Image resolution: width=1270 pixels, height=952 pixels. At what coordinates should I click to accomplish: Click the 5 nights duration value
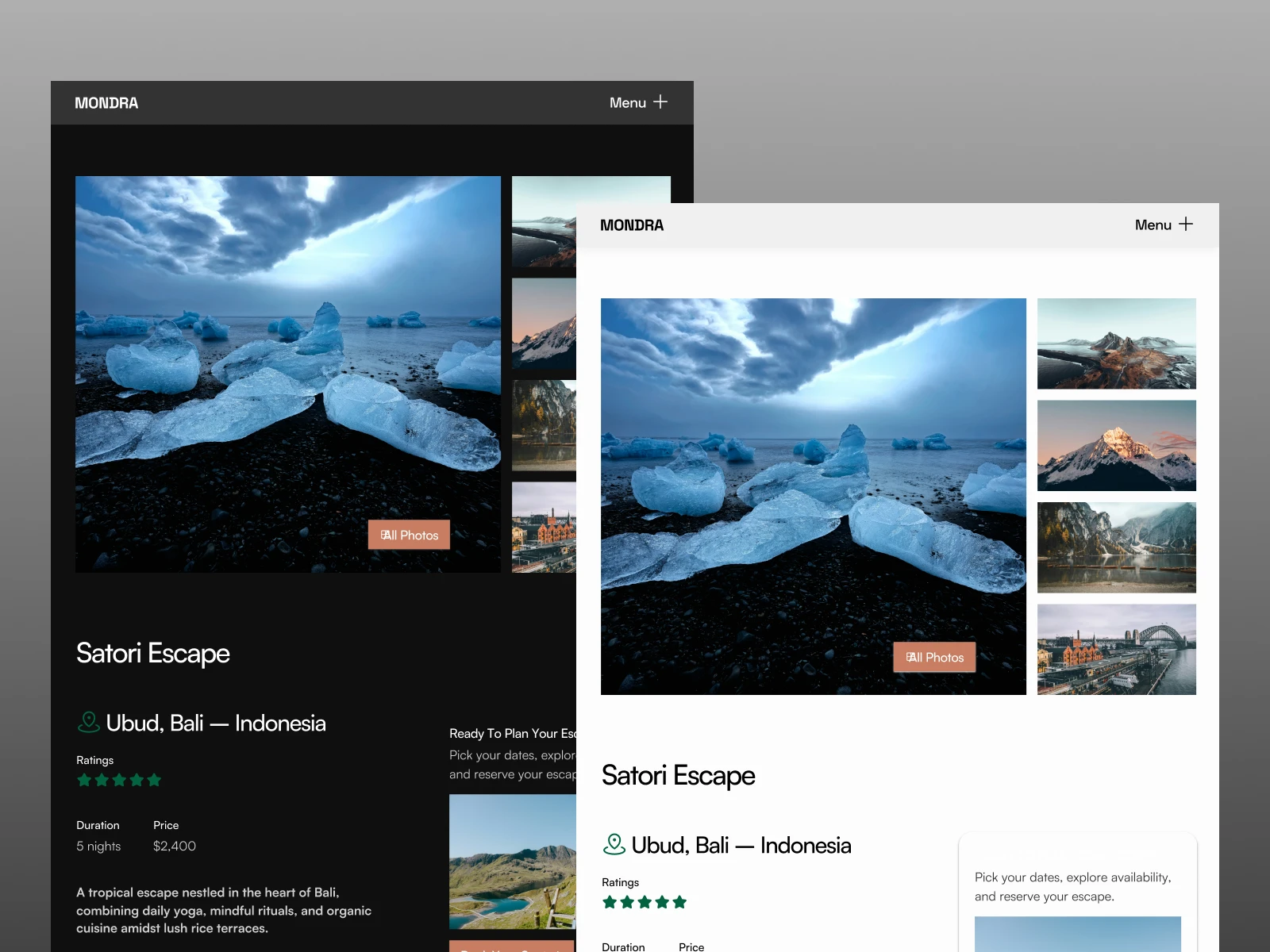tap(98, 846)
